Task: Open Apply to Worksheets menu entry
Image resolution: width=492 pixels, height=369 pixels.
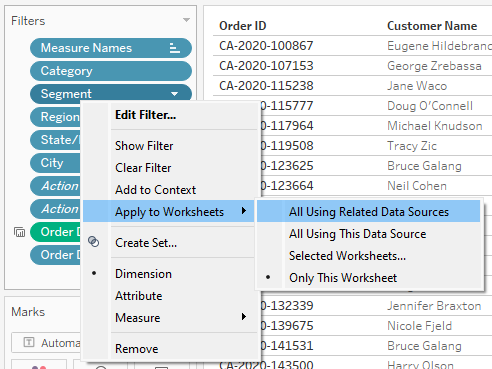Action: click(x=170, y=211)
